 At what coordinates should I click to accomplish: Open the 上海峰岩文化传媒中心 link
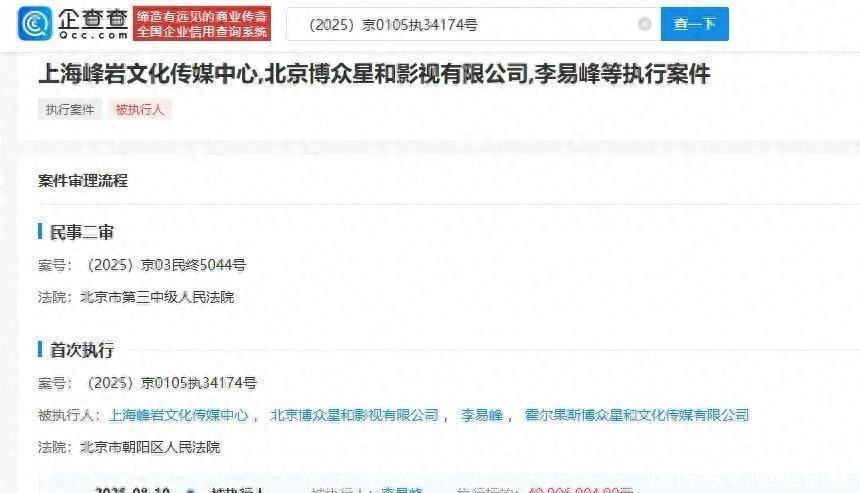(x=179, y=415)
